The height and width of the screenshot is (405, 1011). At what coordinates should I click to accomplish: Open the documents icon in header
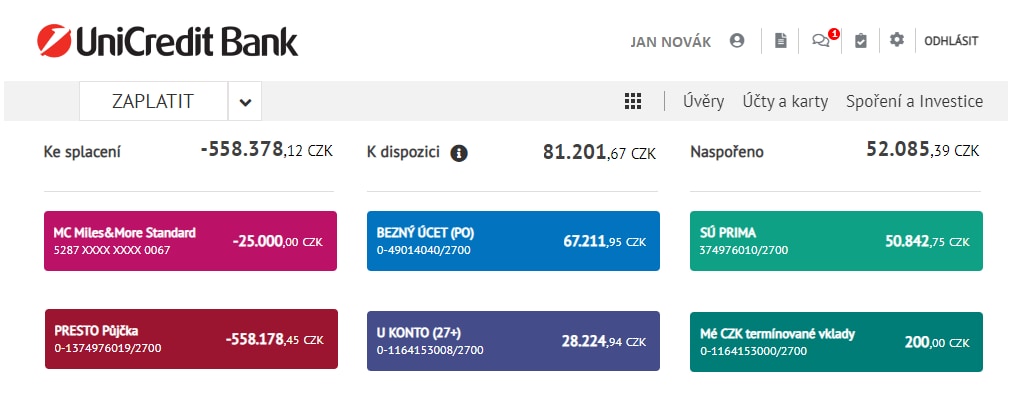(x=781, y=41)
